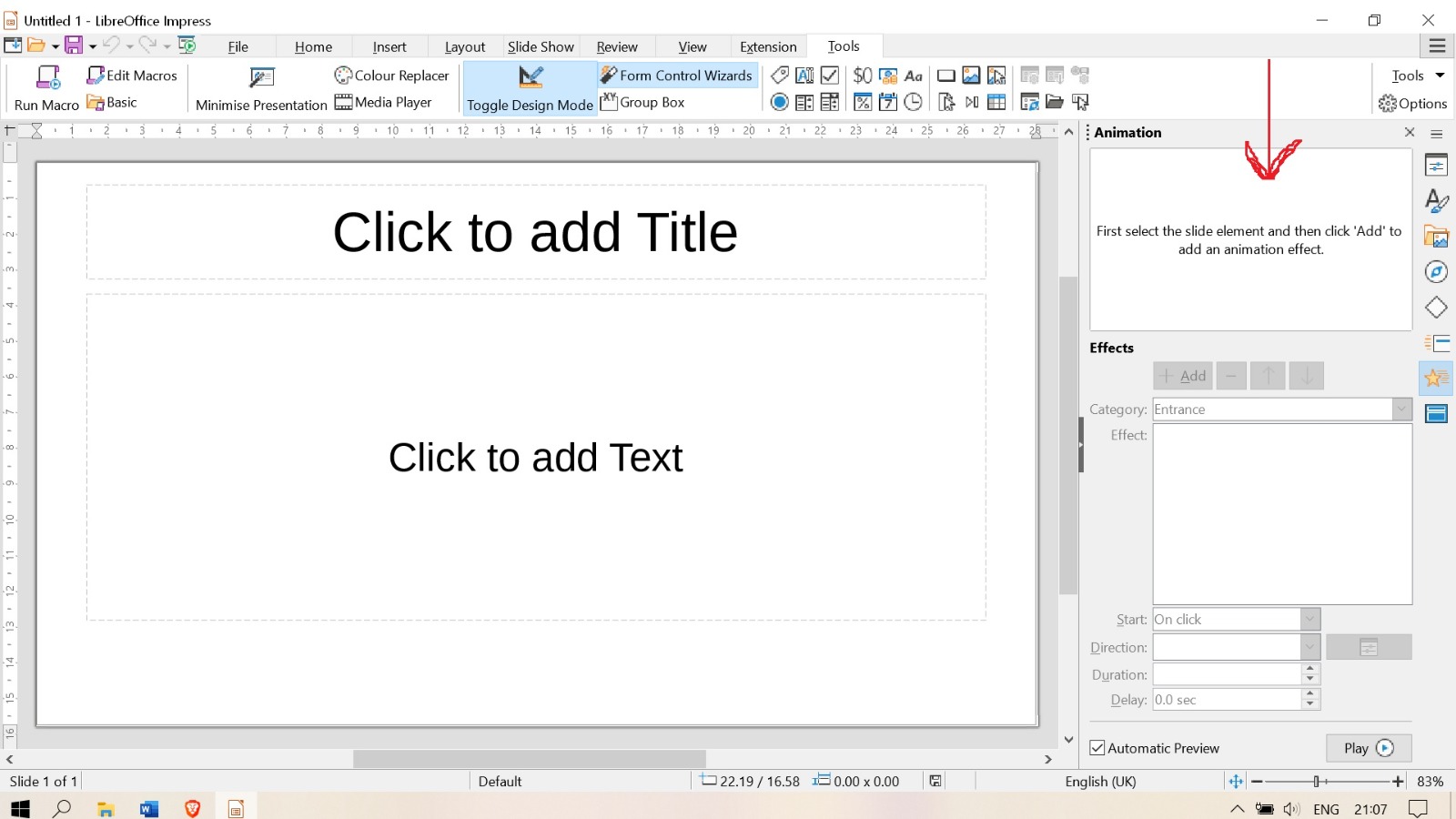Viewport: 1456px width, 819px height.
Task: Open the Navigator with the compass icon
Action: pyautogui.click(x=1436, y=271)
